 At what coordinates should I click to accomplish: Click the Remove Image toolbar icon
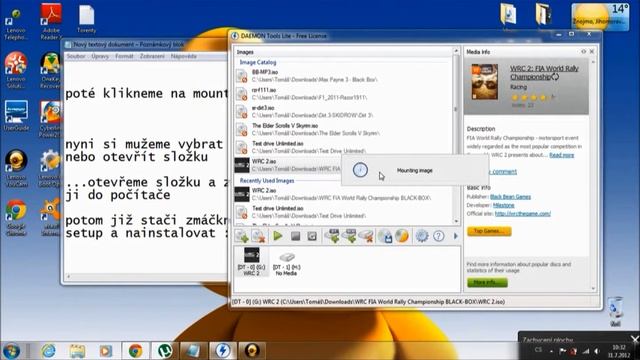[258, 236]
